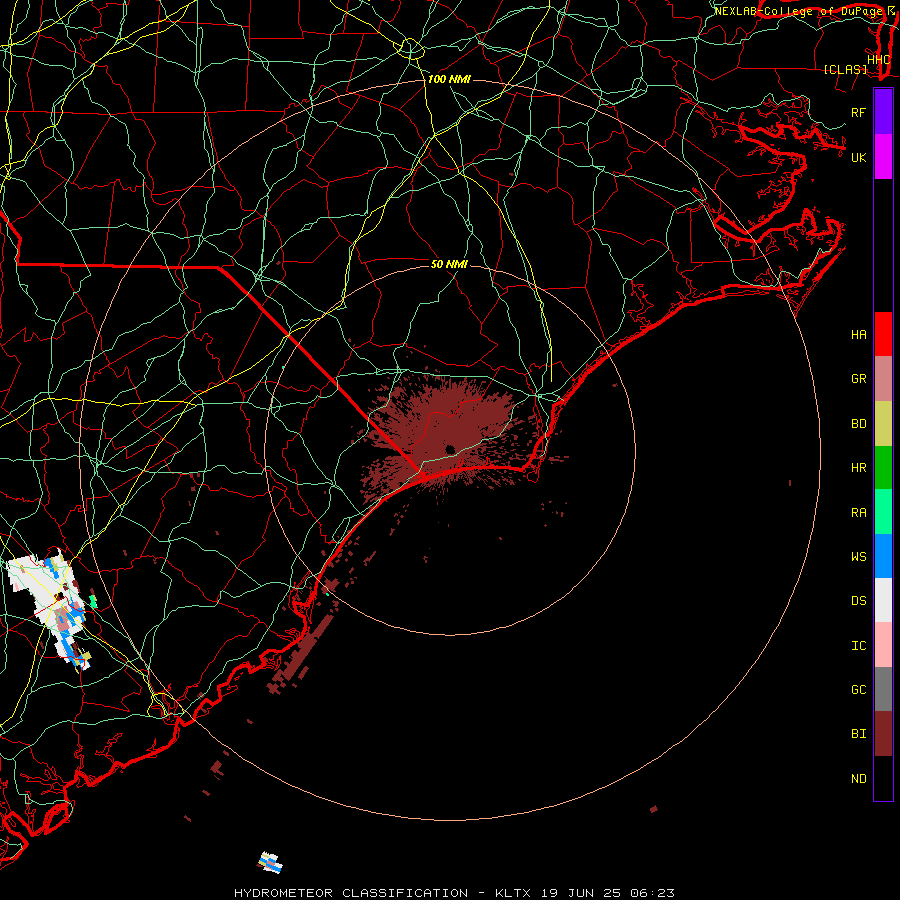Pick the RA bright green swatch

pyautogui.click(x=883, y=512)
